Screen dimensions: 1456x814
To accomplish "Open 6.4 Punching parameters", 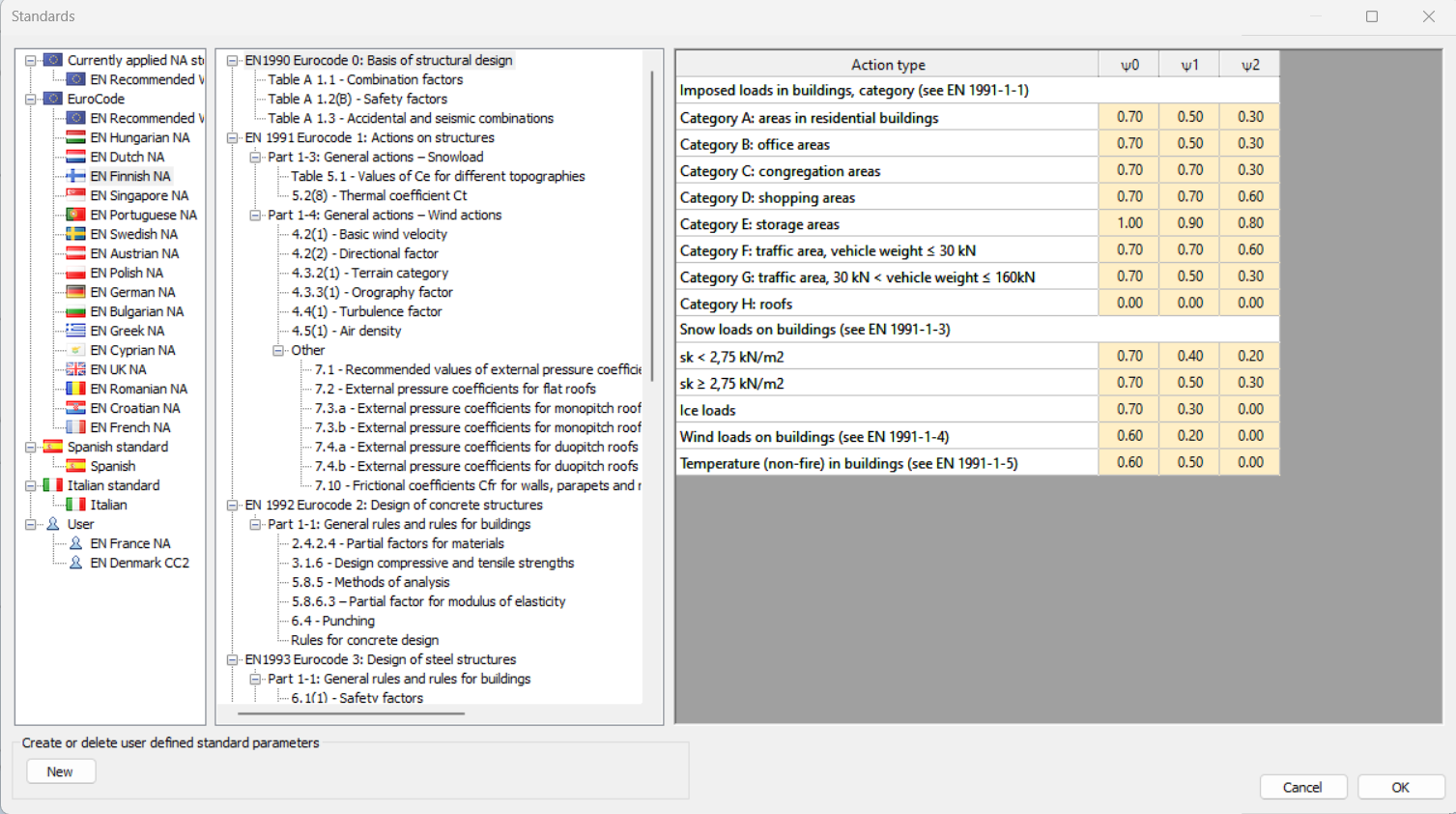I will [332, 621].
